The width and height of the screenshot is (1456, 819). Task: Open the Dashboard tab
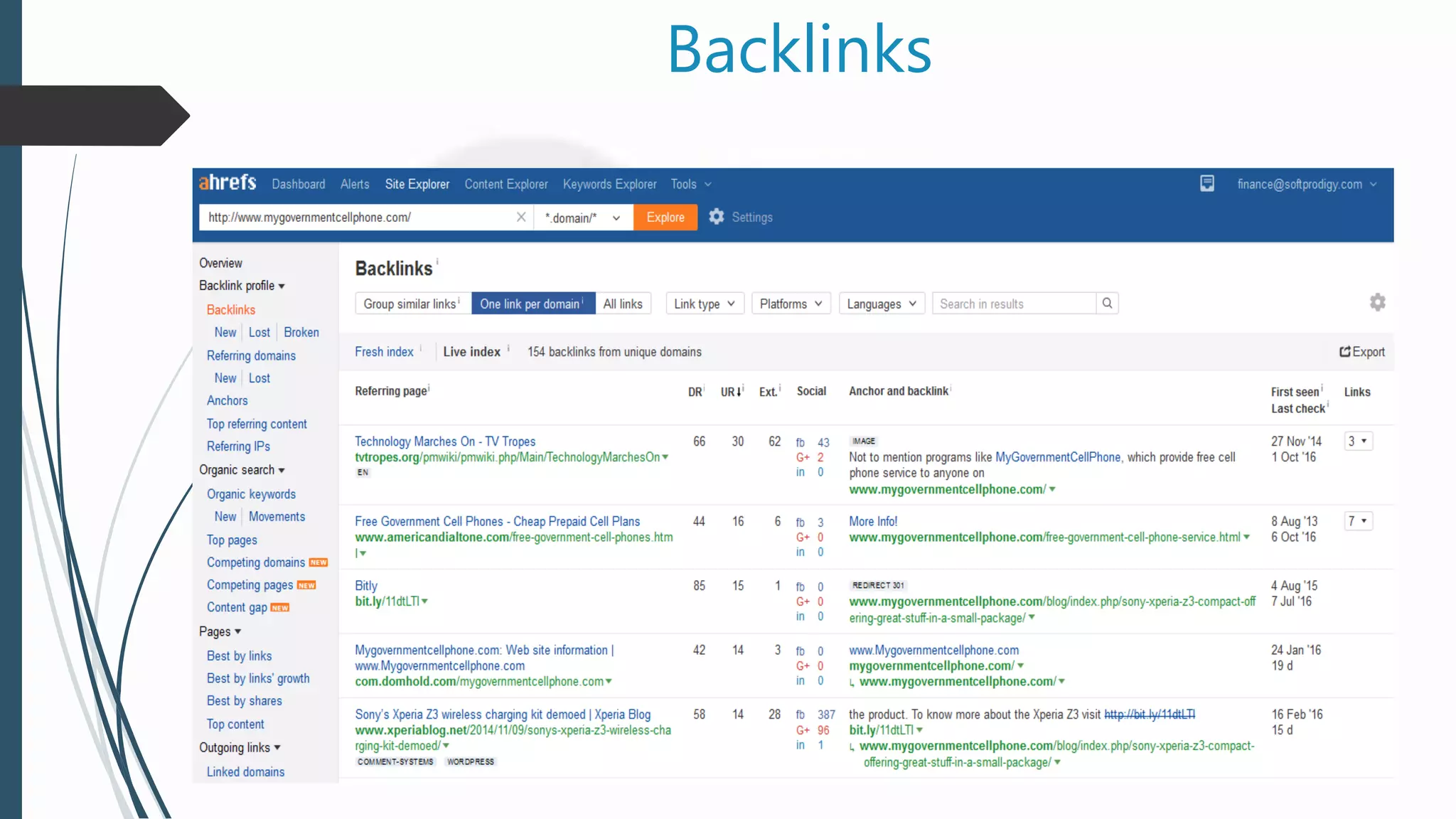[x=299, y=184]
